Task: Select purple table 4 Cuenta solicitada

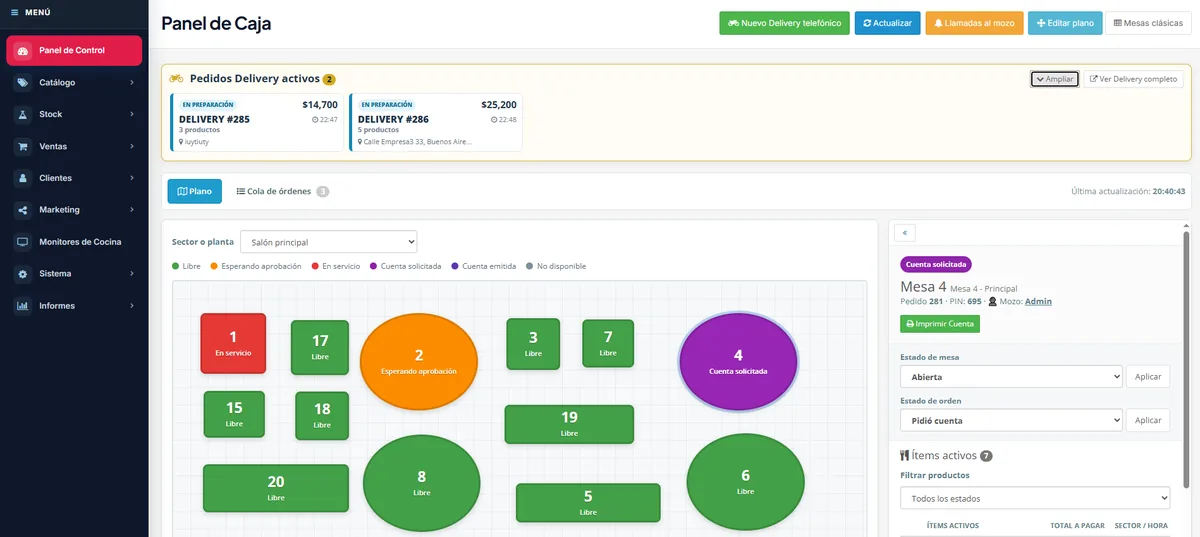Action: pyautogui.click(x=738, y=361)
